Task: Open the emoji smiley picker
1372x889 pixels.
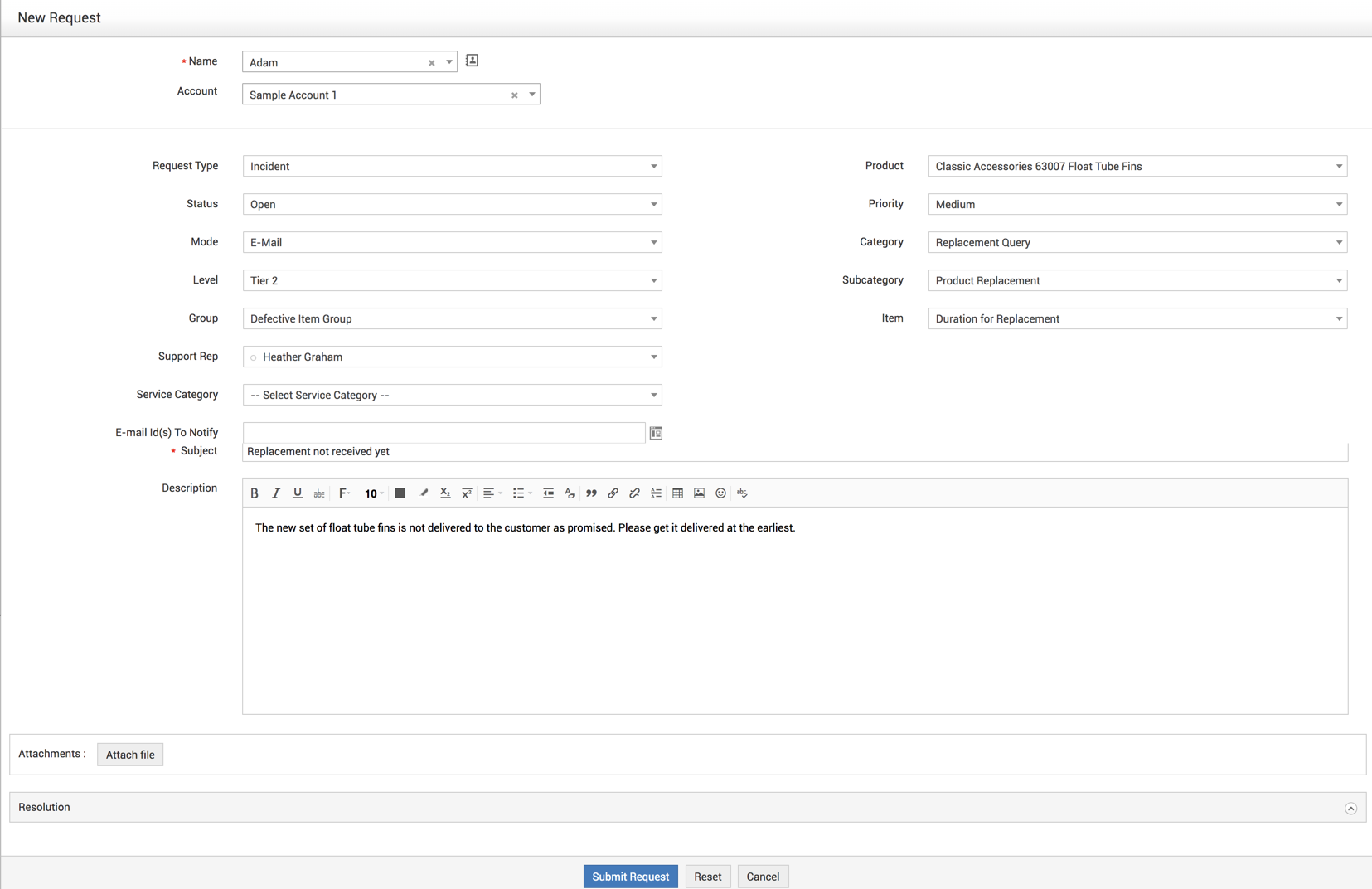Action: (720, 493)
